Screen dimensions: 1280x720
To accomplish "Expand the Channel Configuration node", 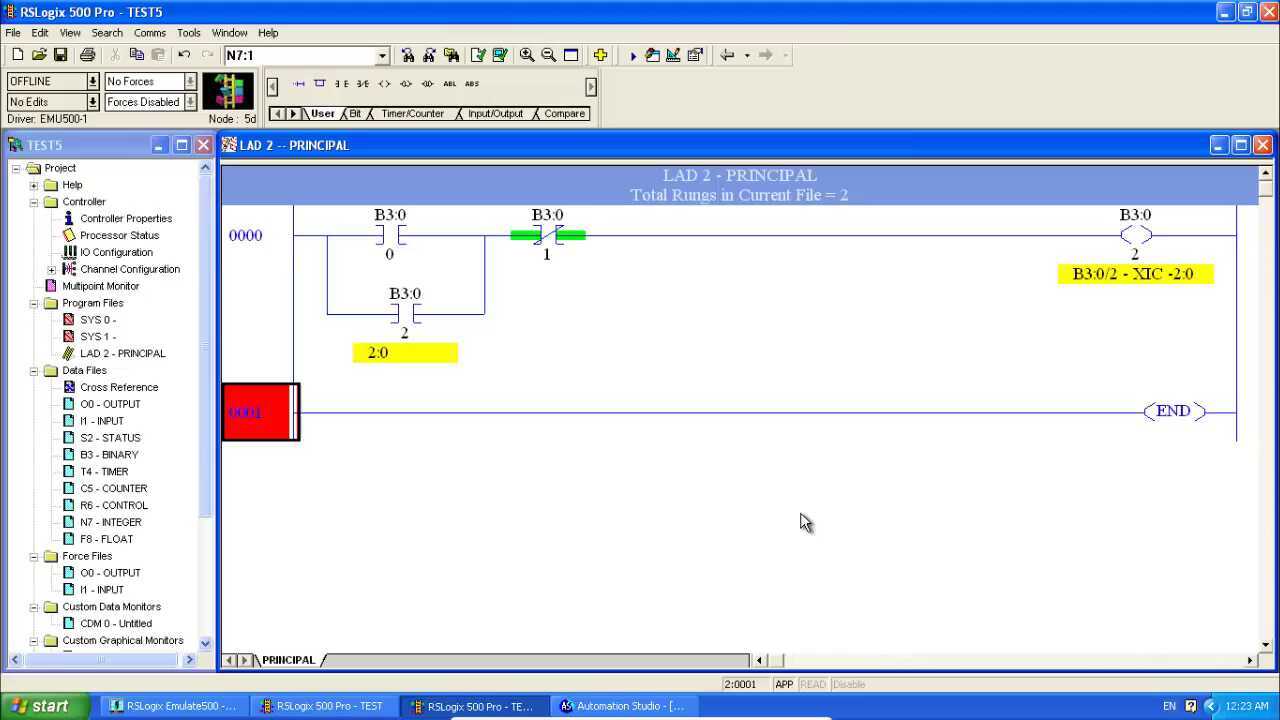I will [52, 269].
